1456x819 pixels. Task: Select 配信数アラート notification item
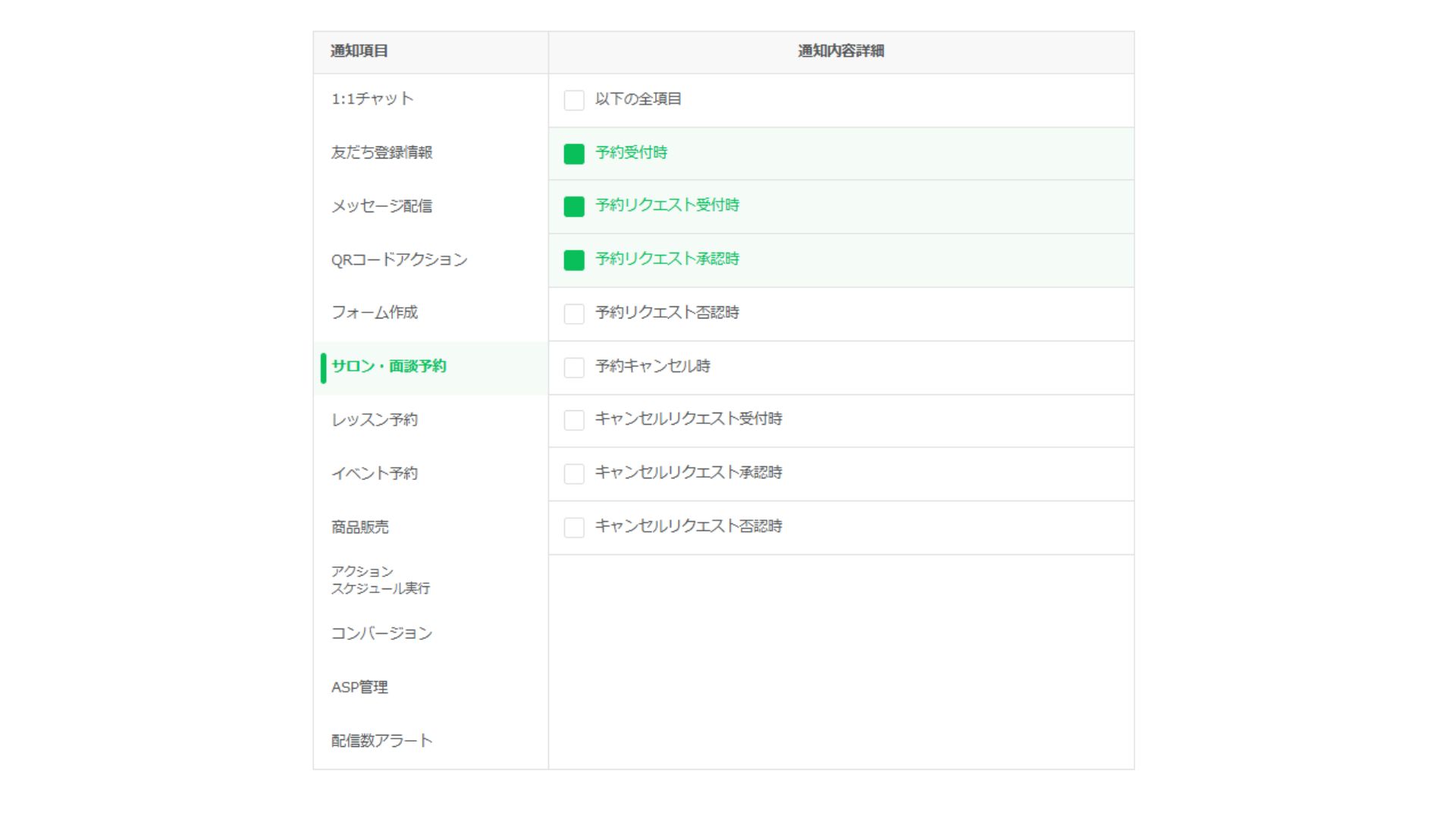[x=381, y=741]
